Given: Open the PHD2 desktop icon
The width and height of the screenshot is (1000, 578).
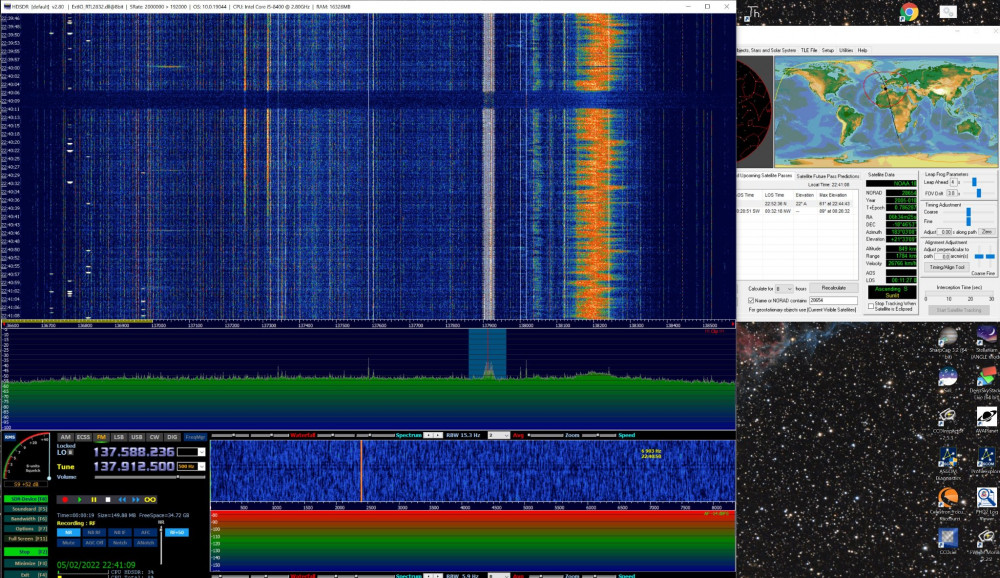Looking at the screenshot, I should click(x=986, y=503).
